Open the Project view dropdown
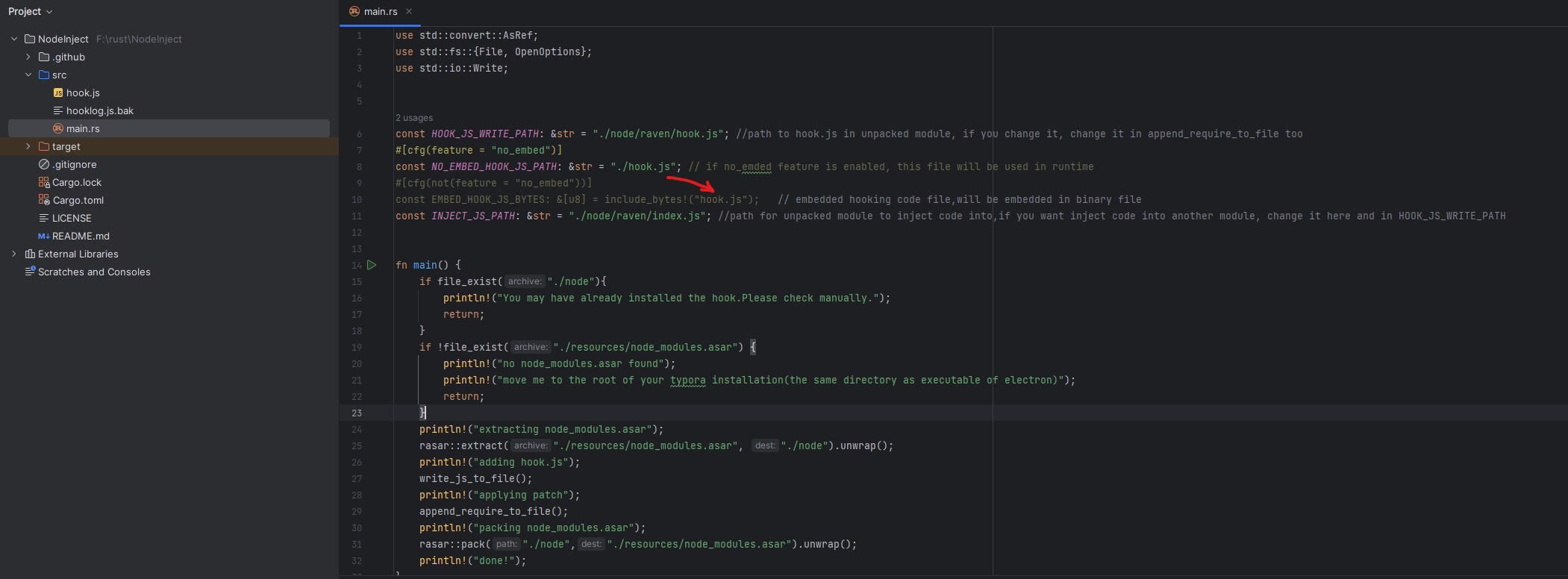1568x579 pixels. pyautogui.click(x=31, y=11)
